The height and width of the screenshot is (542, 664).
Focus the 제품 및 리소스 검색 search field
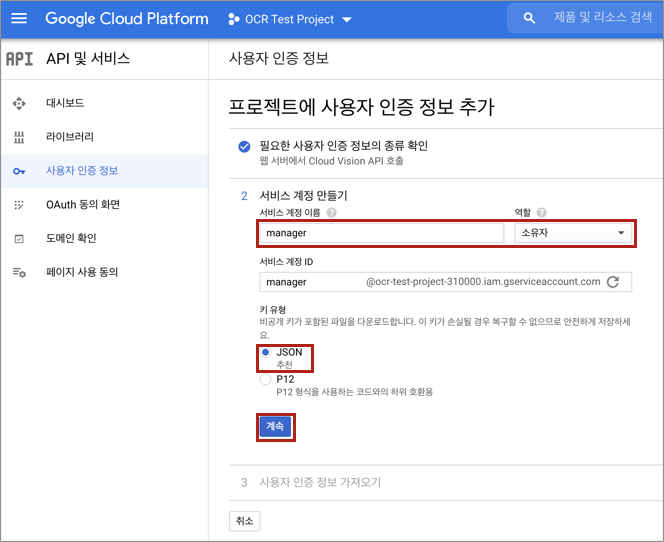click(x=603, y=17)
